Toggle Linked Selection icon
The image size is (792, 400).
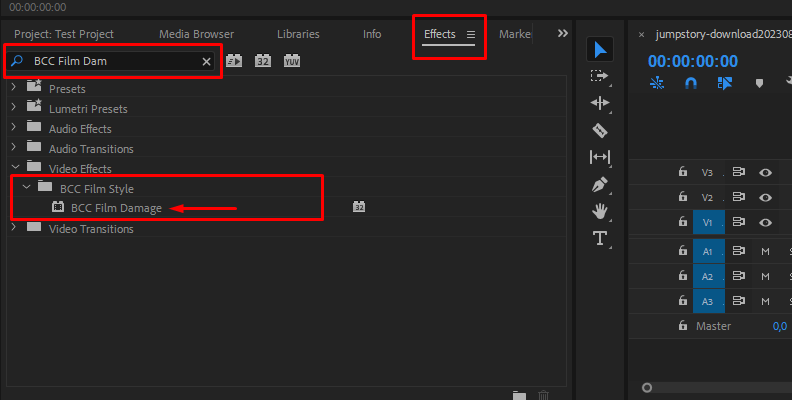(x=725, y=83)
